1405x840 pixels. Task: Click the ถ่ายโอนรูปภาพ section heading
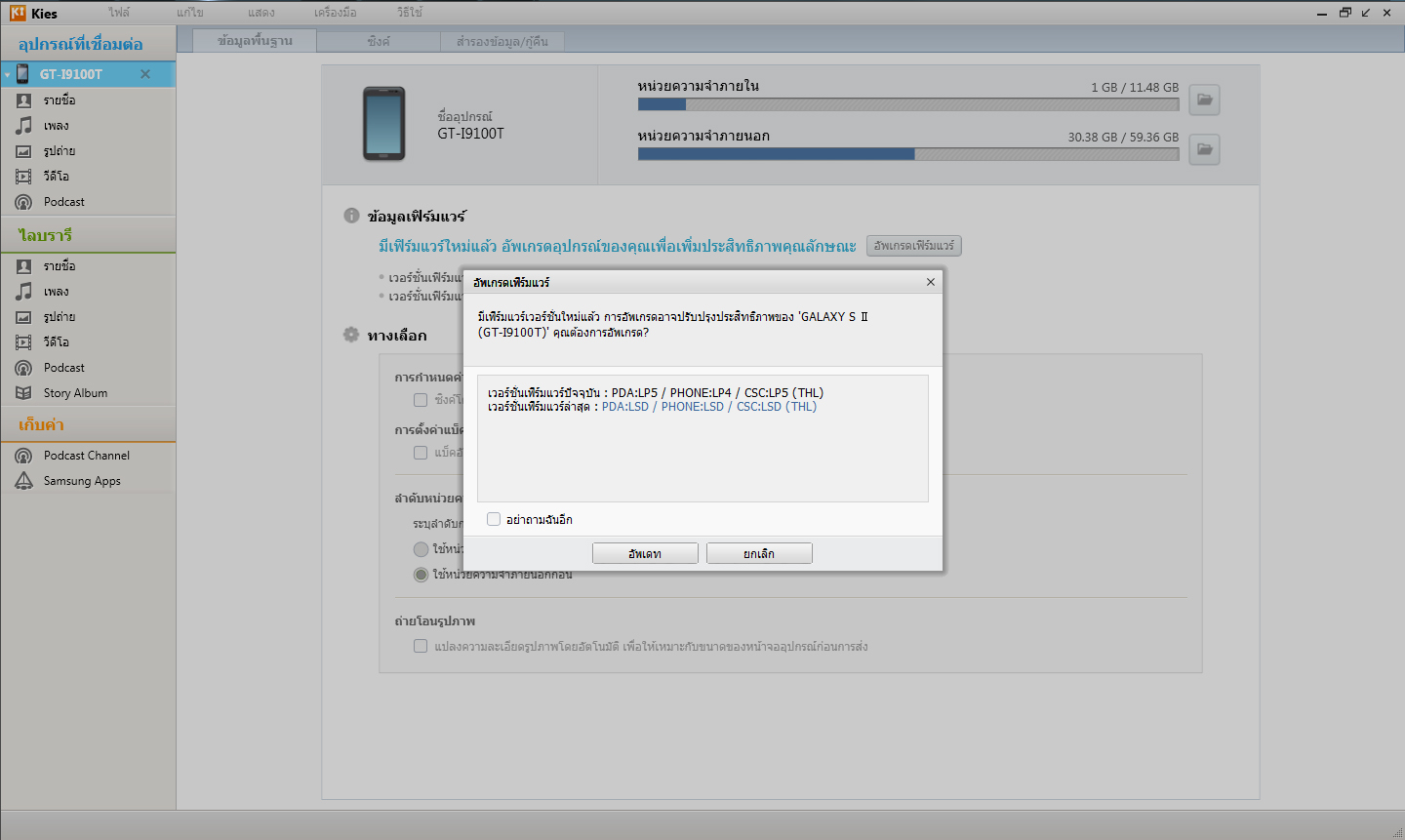pos(435,620)
